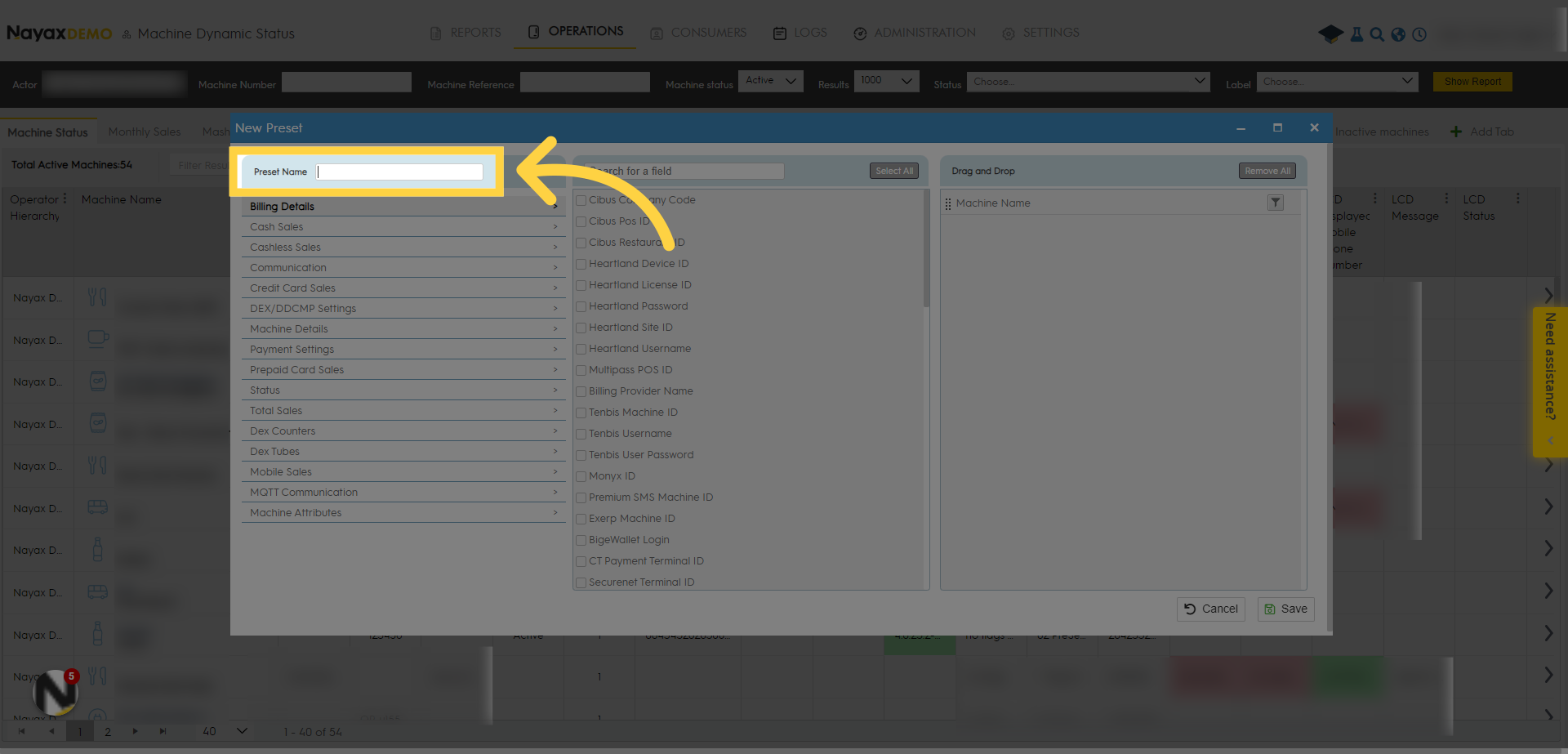Open the Label Choose dropdown
Viewport: 1568px width, 754px height.
click(1337, 82)
